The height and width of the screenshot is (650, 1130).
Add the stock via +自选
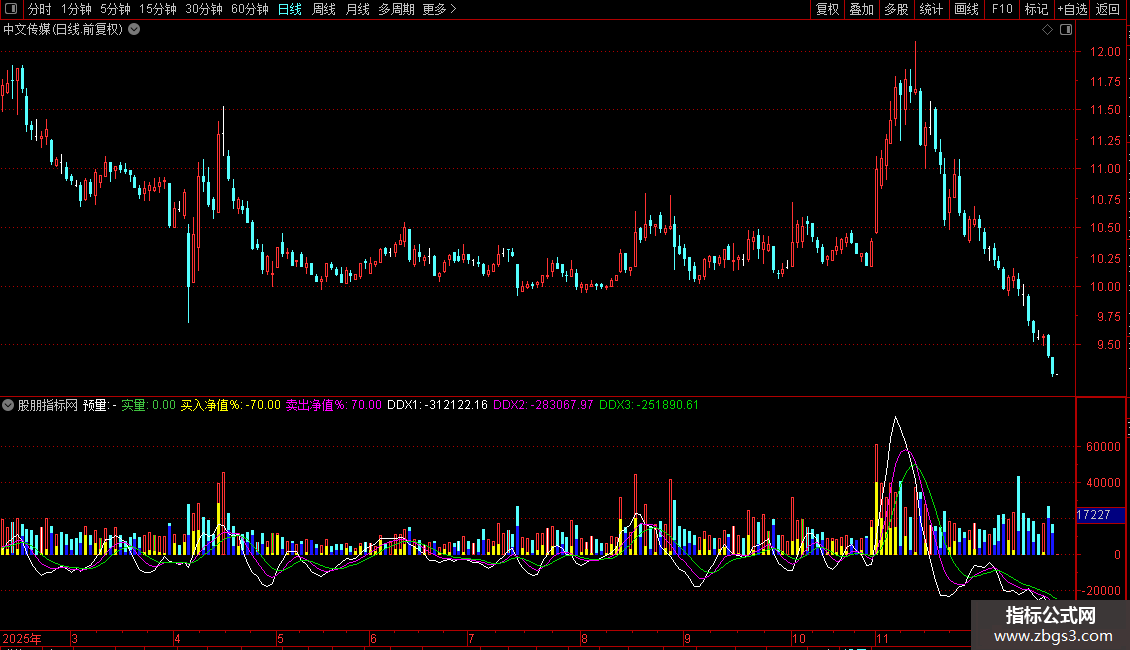coord(1072,10)
